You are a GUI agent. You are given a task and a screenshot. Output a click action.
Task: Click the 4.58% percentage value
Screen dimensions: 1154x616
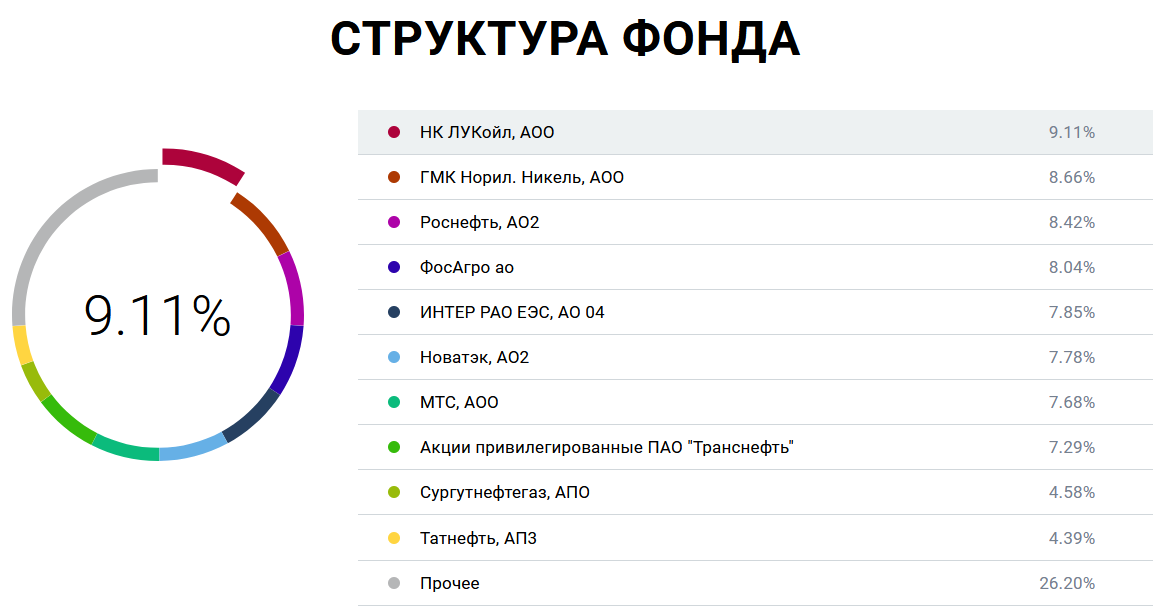tap(1072, 492)
